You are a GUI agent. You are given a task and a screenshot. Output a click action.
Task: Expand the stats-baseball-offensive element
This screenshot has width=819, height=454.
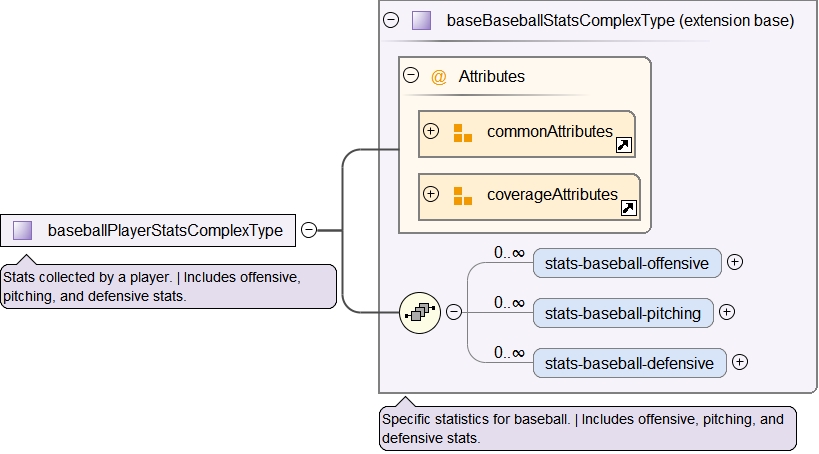click(735, 262)
